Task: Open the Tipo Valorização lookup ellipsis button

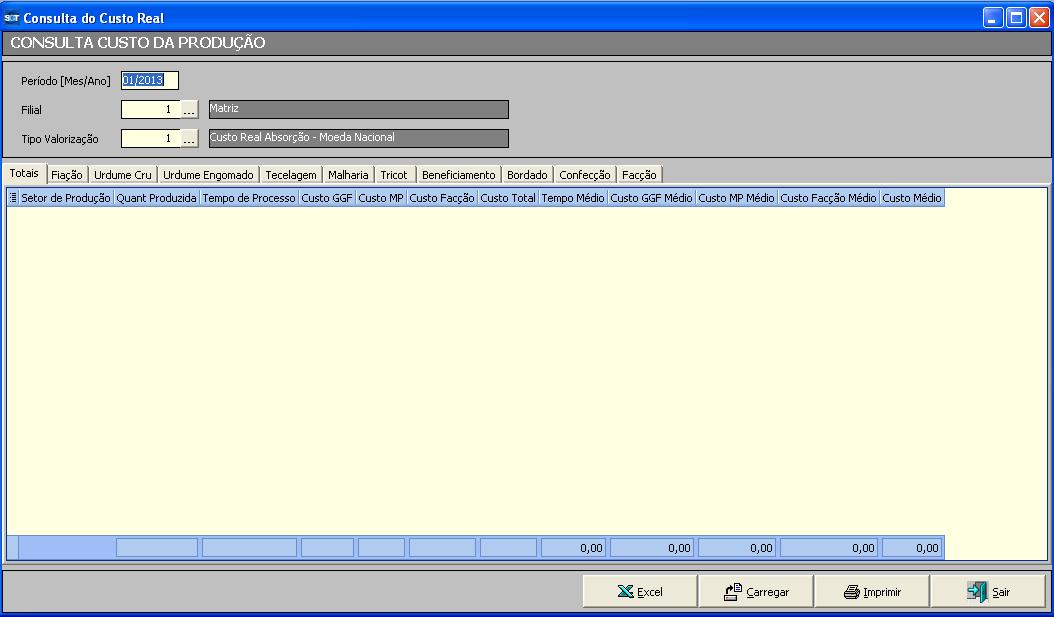Action: click(x=190, y=139)
